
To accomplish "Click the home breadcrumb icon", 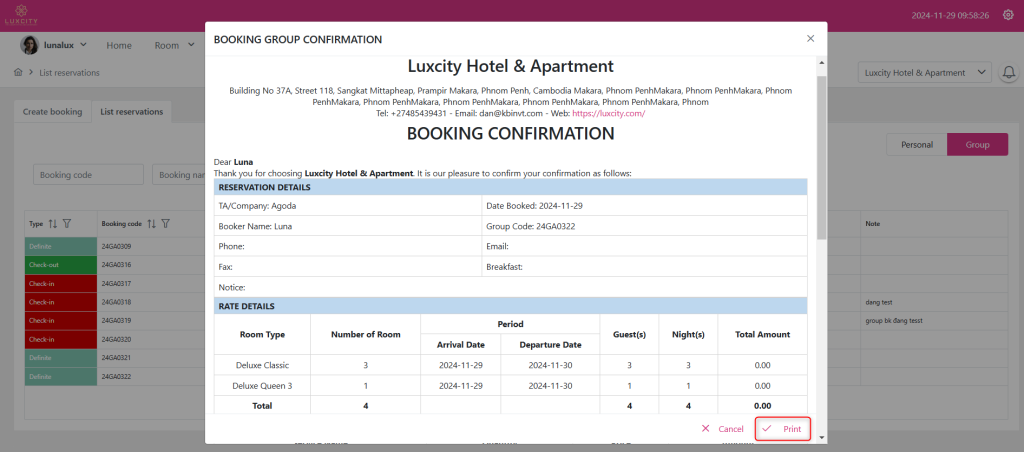I will pos(18,73).
